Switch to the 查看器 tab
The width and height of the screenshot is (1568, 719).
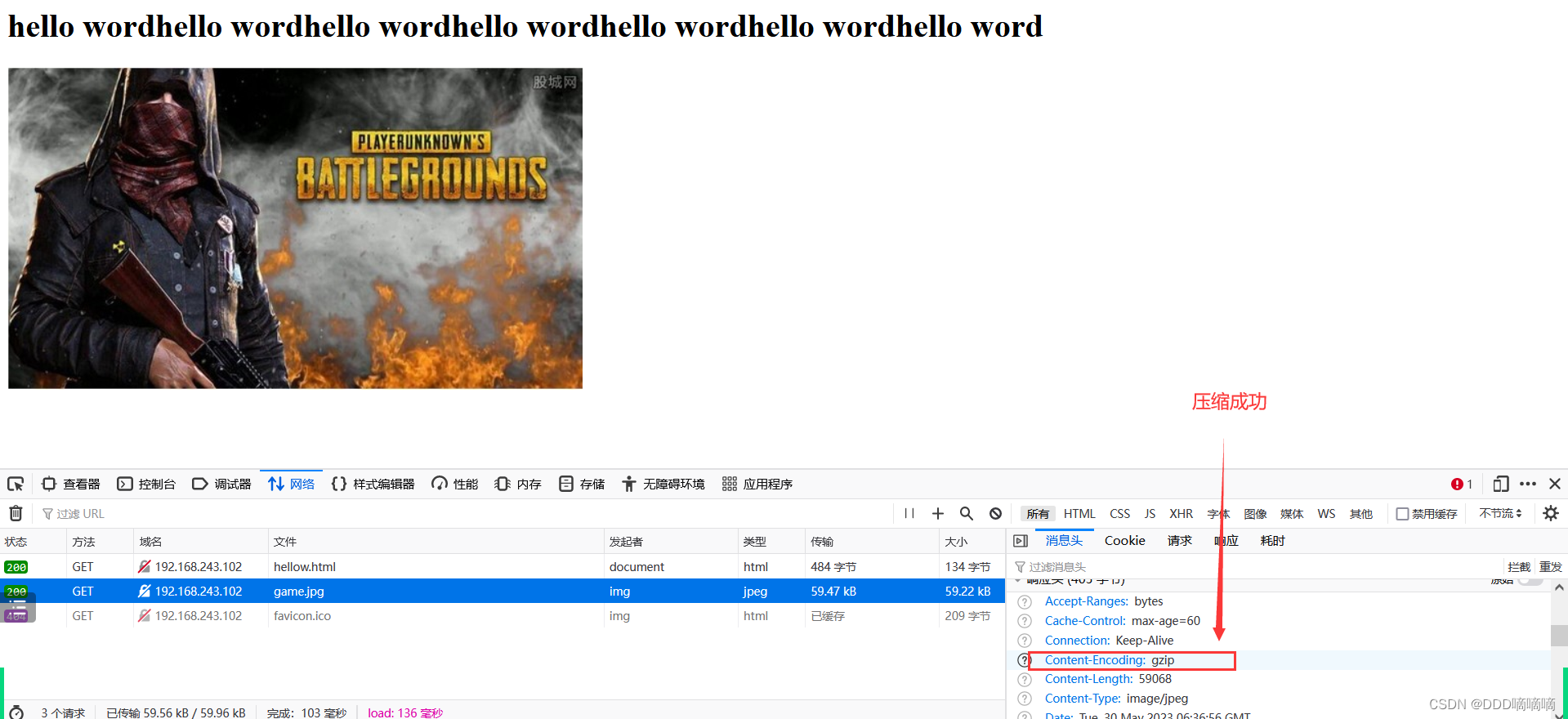point(71,484)
